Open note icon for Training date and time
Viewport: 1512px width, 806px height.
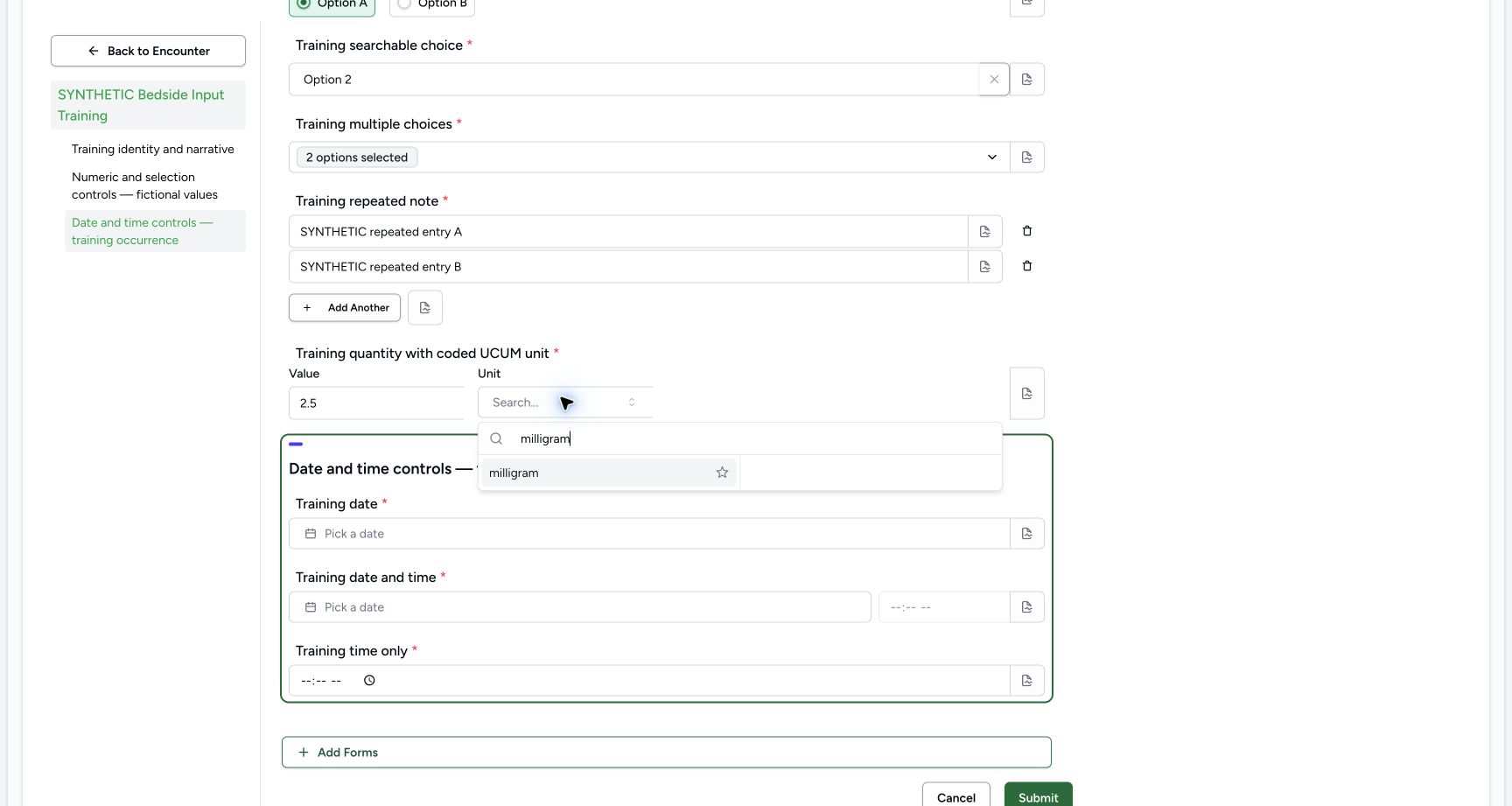click(x=1027, y=607)
